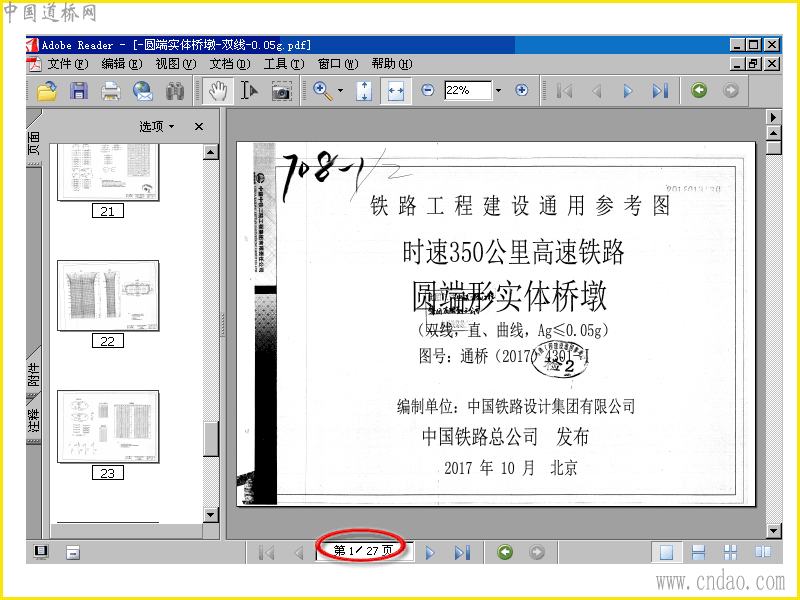Switch to Single Page layout

tap(666, 552)
